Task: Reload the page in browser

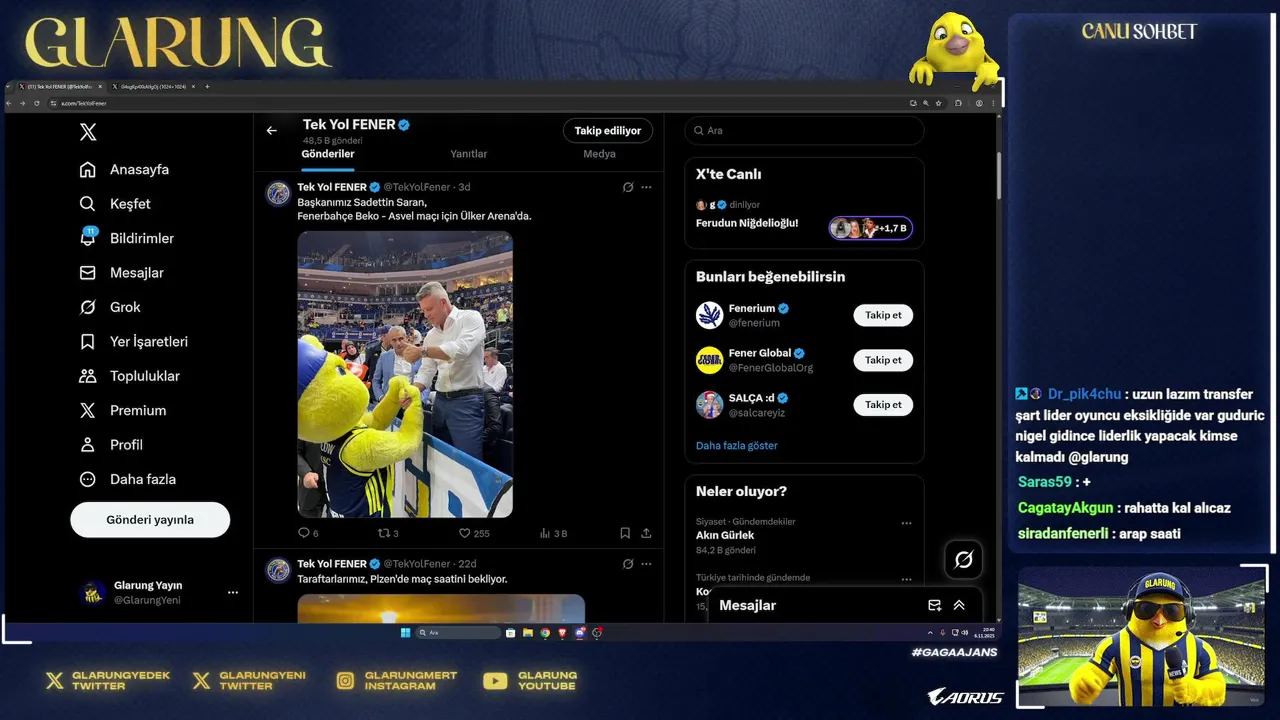Action: [37, 103]
